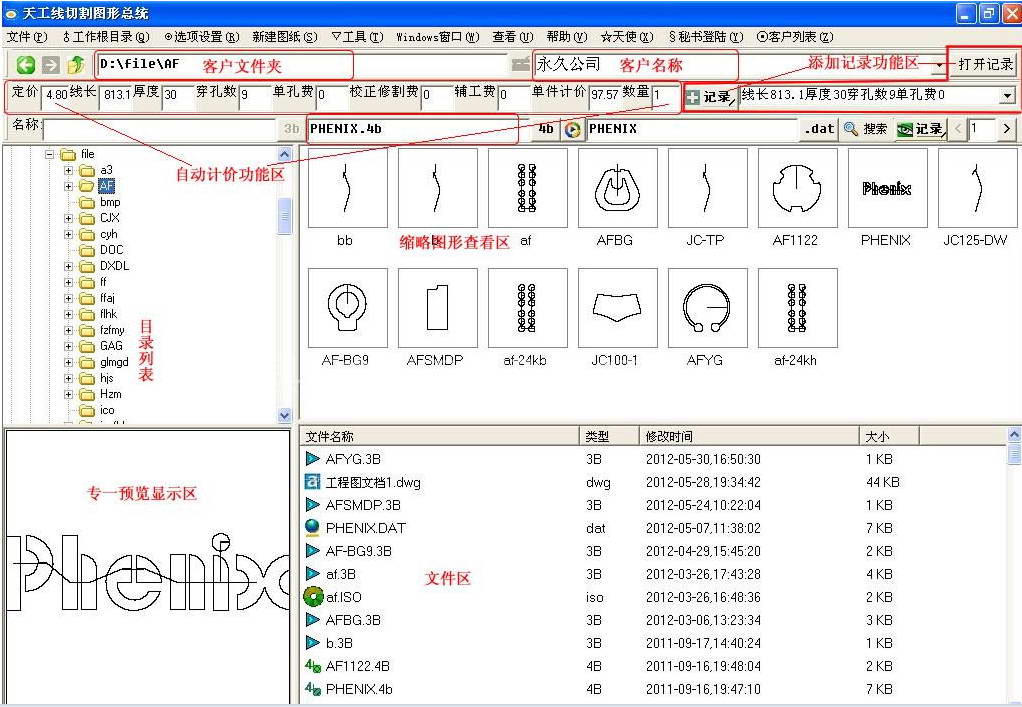Select the JC100-1 thumbnail

[x=617, y=308]
